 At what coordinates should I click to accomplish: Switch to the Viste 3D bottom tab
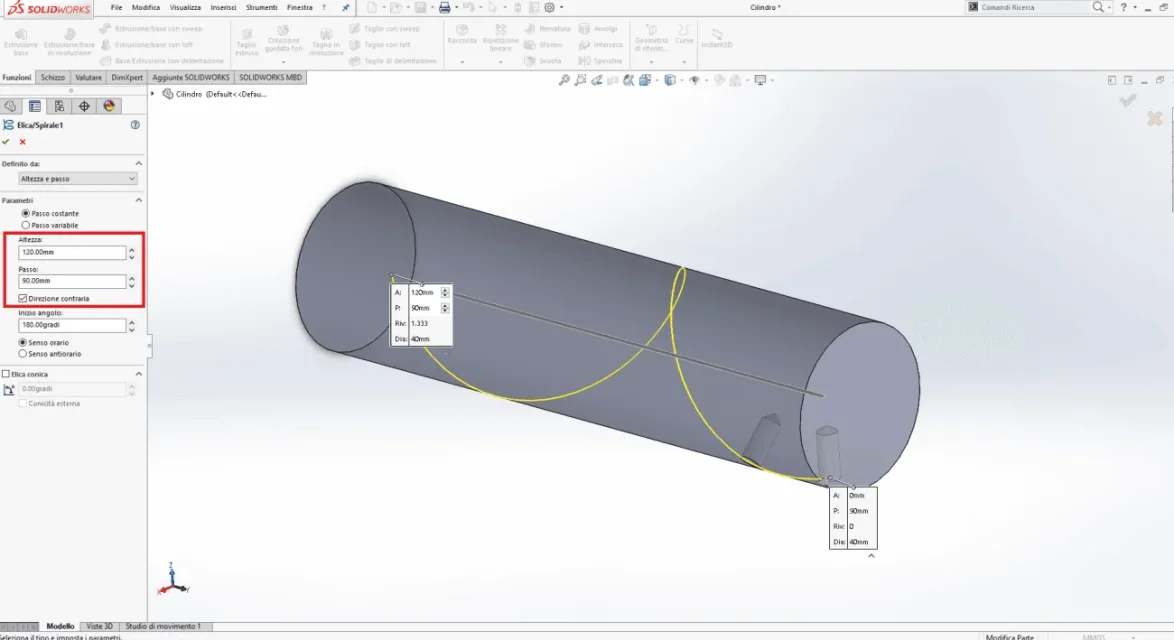(100, 627)
